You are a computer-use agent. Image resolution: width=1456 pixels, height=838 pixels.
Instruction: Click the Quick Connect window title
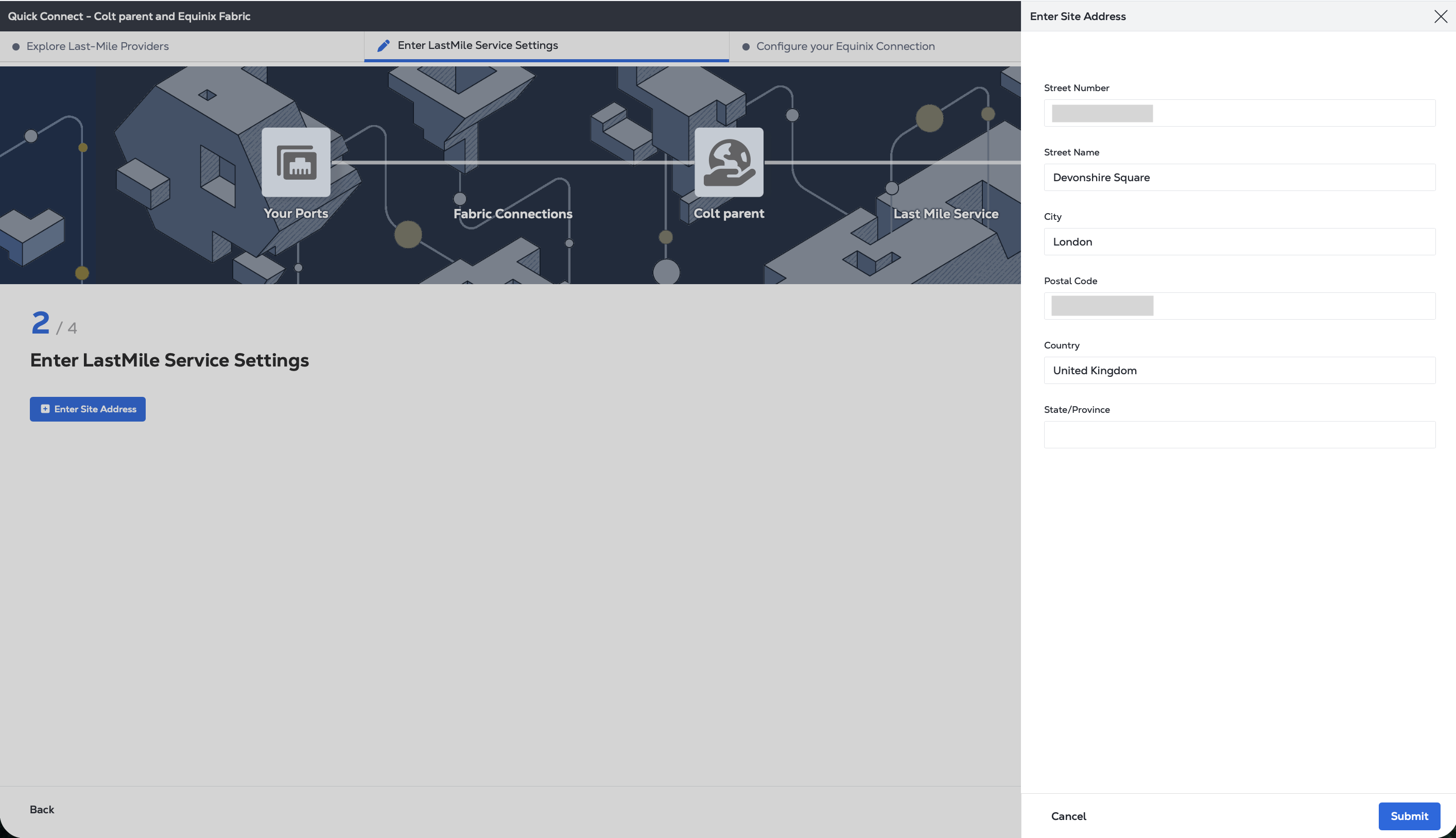click(x=129, y=16)
